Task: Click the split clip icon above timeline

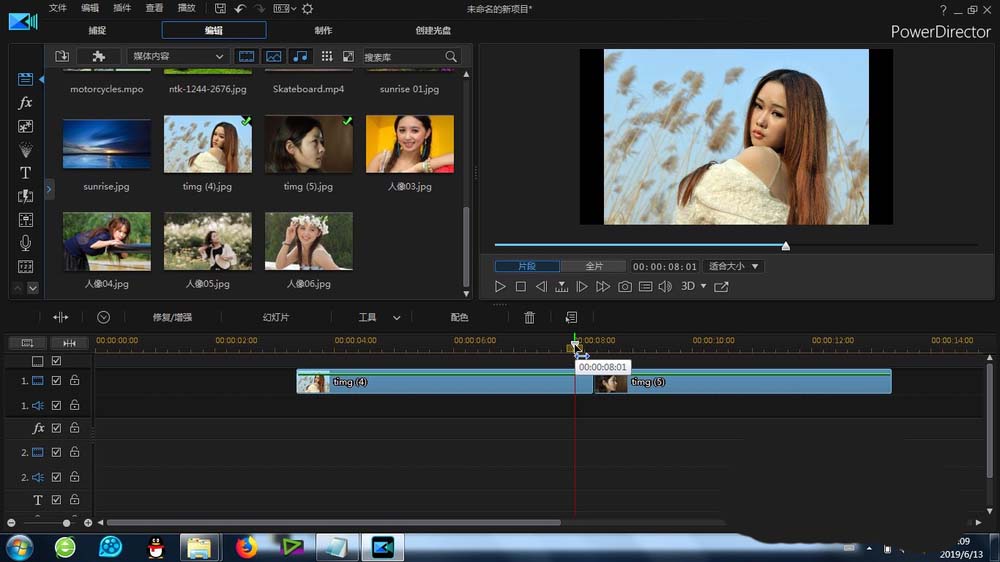Action: pos(61,317)
